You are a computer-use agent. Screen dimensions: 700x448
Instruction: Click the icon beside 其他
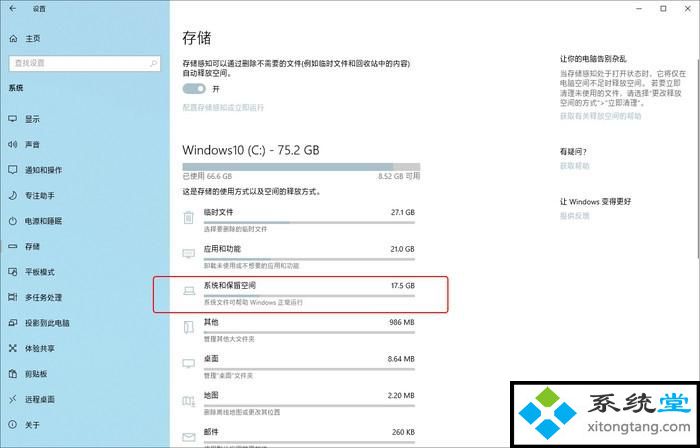coord(189,328)
